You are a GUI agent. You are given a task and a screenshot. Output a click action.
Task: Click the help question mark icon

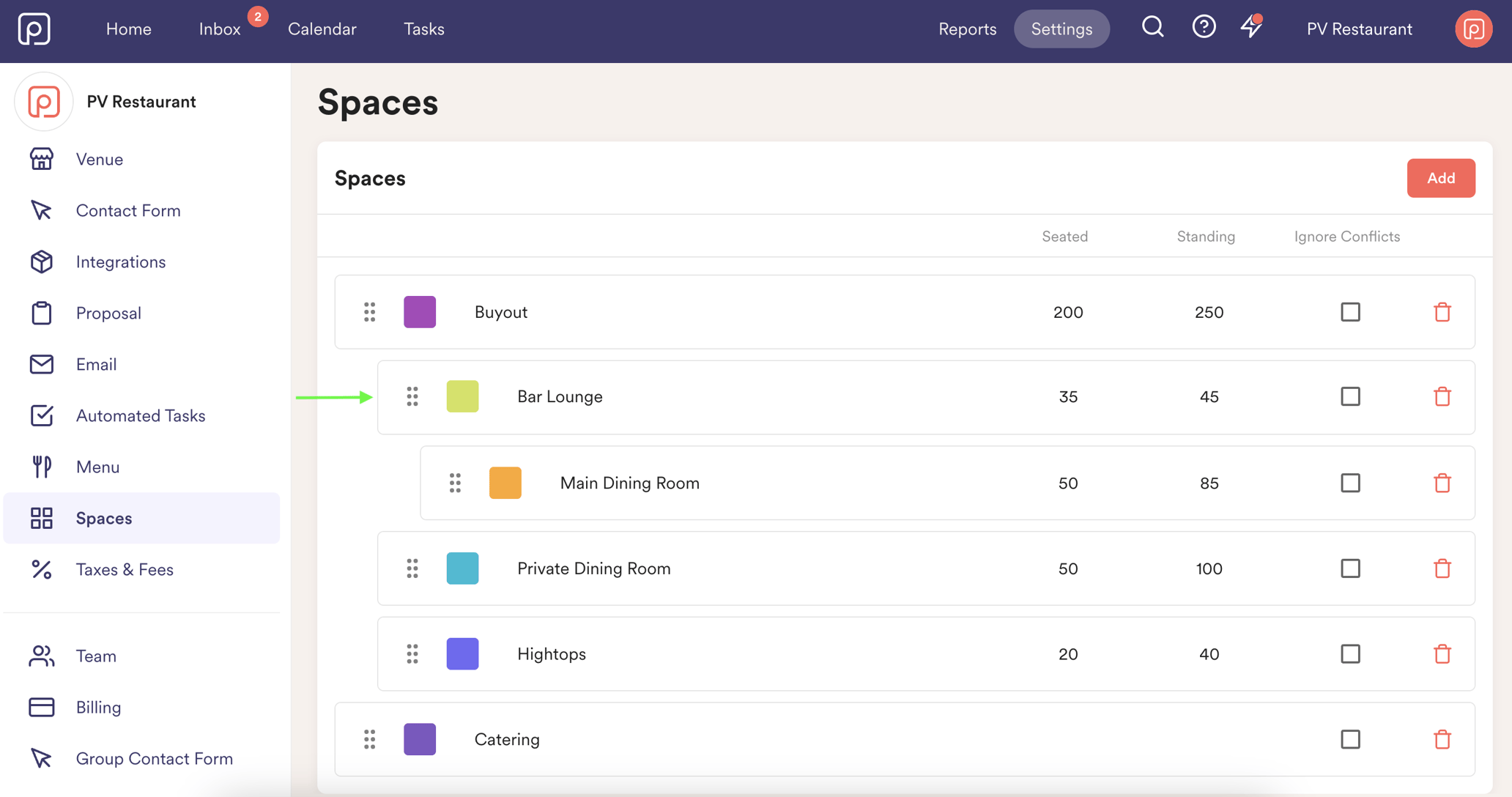tap(1204, 28)
